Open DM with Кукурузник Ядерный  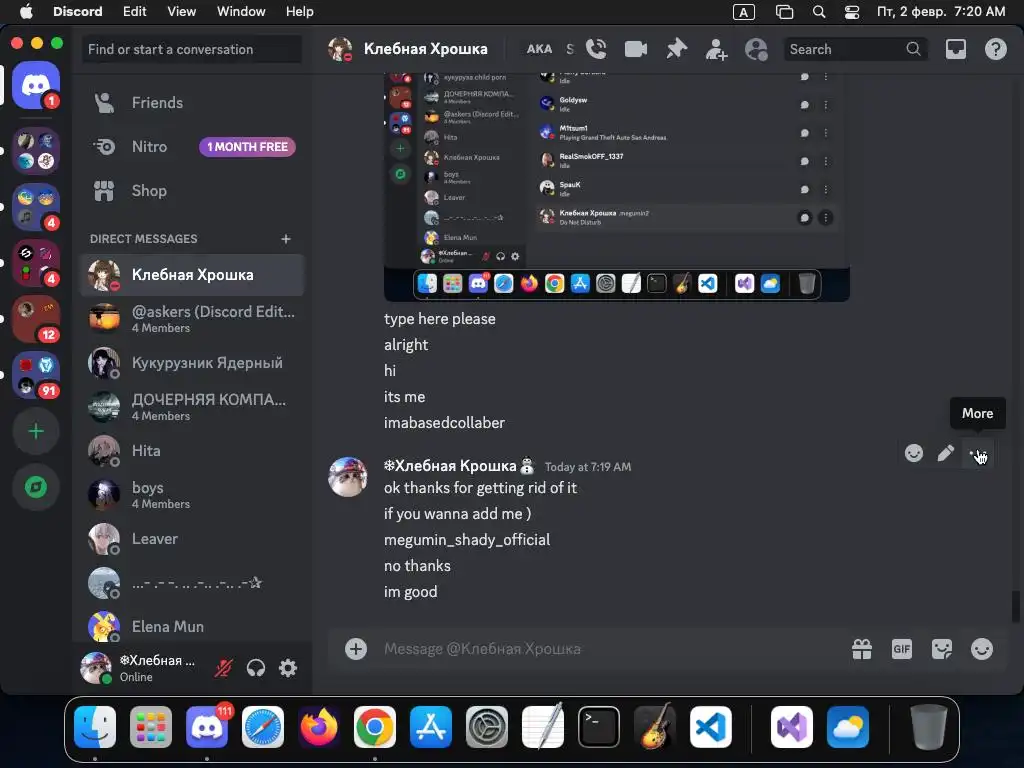coord(192,362)
